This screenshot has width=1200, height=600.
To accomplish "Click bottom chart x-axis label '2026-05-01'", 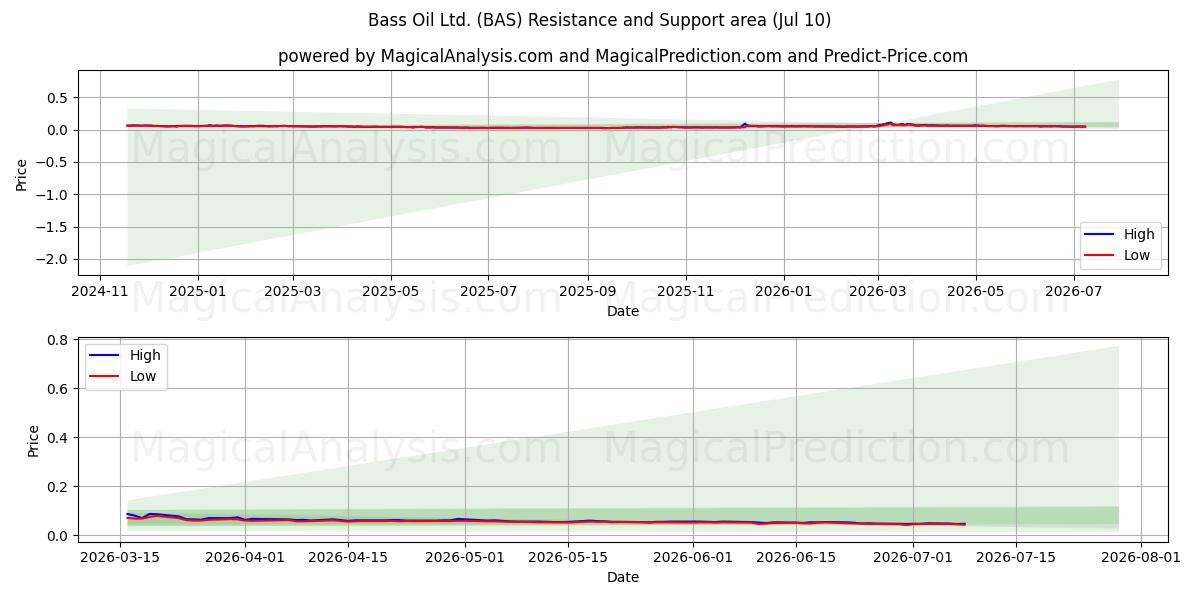I will click(465, 556).
